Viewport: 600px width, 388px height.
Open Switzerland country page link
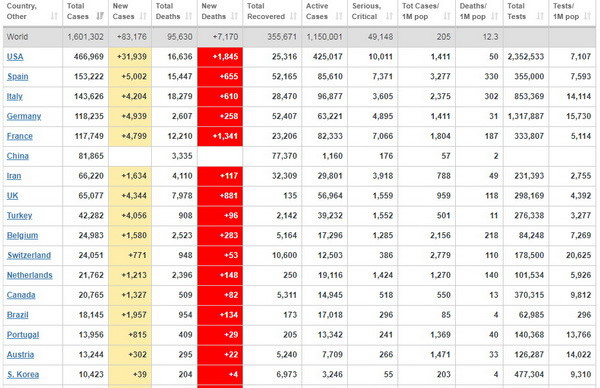29,255
